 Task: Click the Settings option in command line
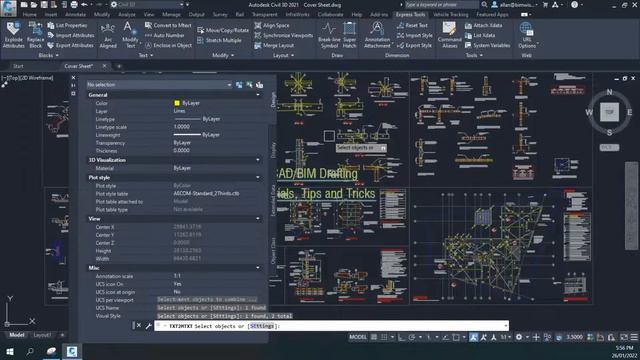[262, 326]
